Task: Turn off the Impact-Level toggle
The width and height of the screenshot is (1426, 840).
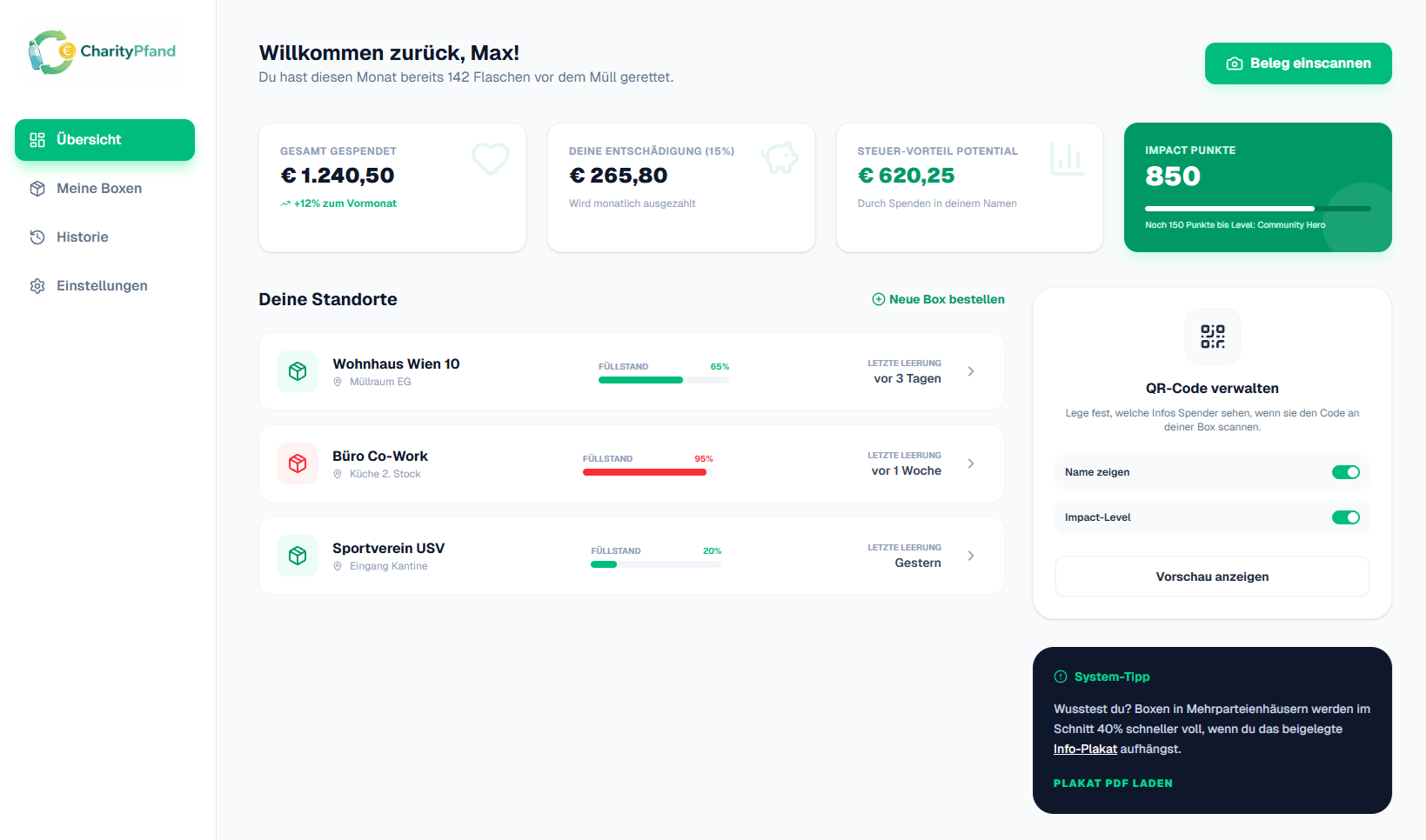Action: coord(1345,517)
